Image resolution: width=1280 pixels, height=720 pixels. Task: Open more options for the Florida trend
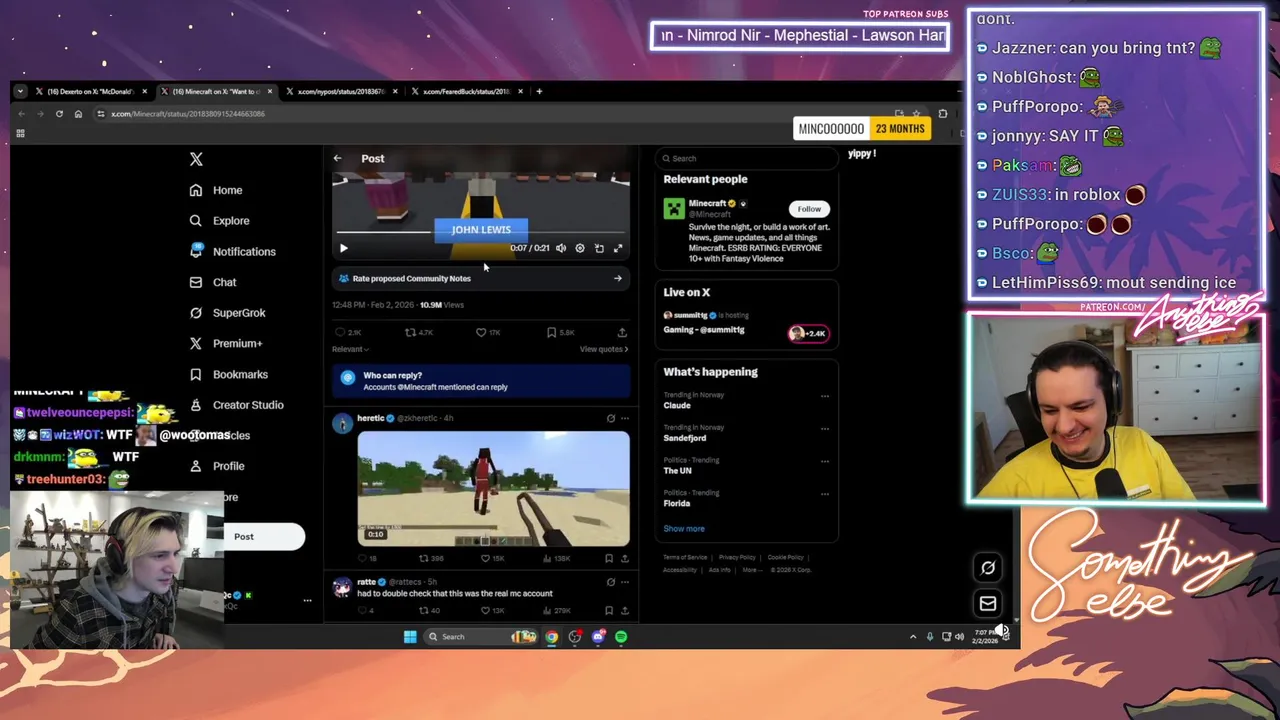tap(825, 494)
